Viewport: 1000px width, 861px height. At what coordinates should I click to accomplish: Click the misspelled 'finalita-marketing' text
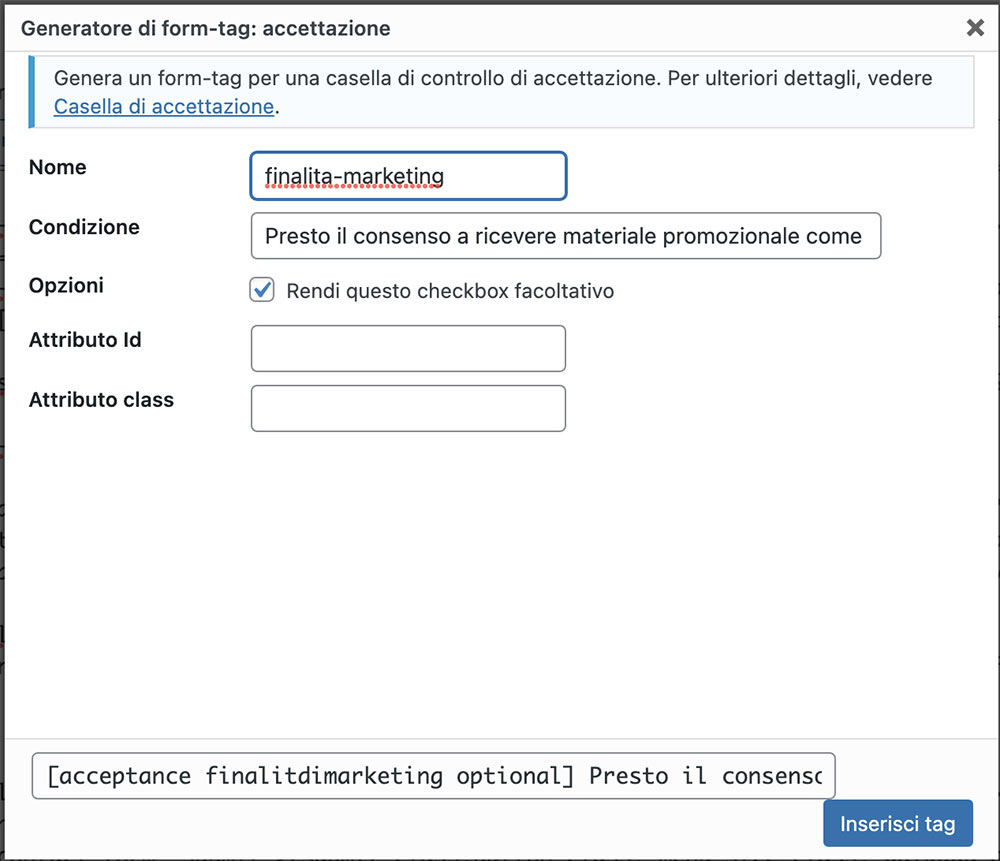point(354,176)
